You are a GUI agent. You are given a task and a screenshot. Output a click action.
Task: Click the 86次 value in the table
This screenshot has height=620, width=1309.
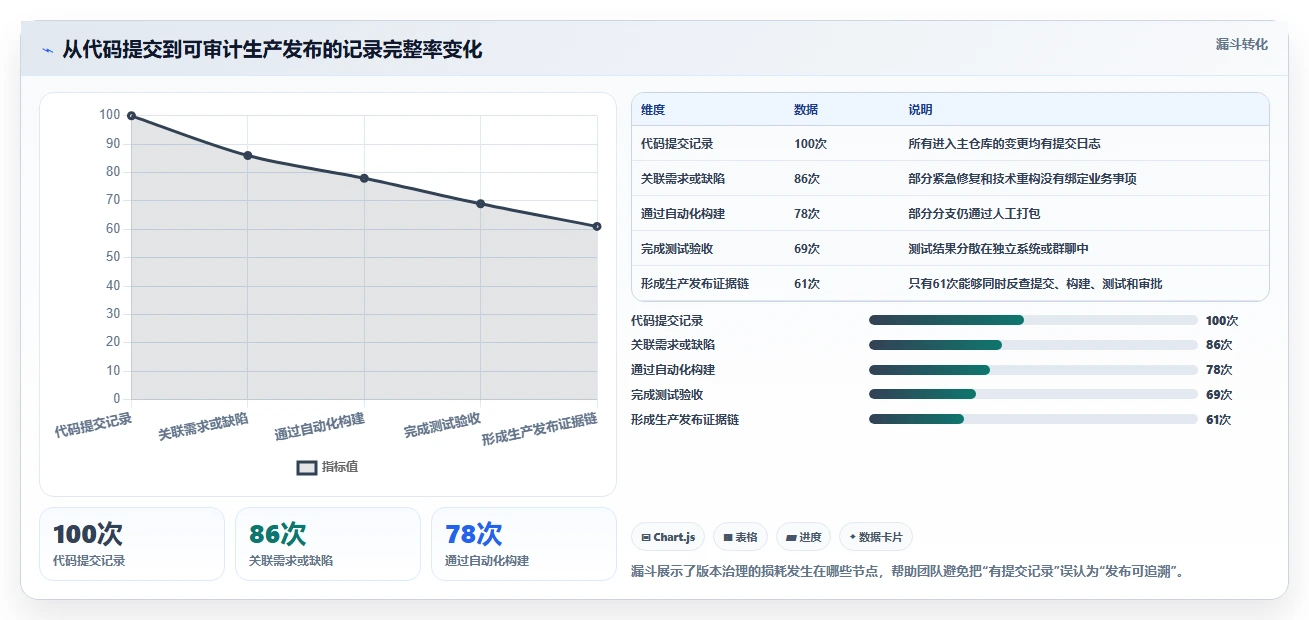click(x=807, y=179)
